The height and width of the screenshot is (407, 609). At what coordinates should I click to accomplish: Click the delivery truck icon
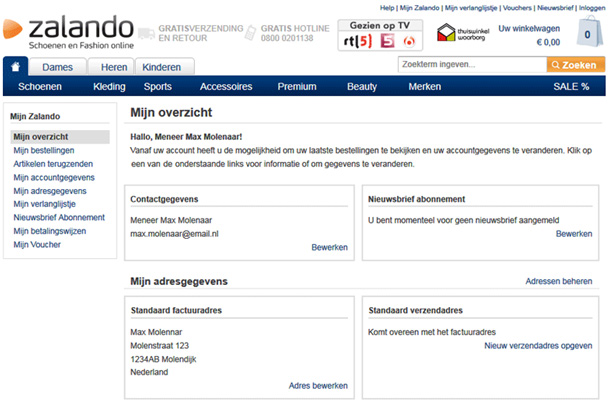click(x=146, y=33)
